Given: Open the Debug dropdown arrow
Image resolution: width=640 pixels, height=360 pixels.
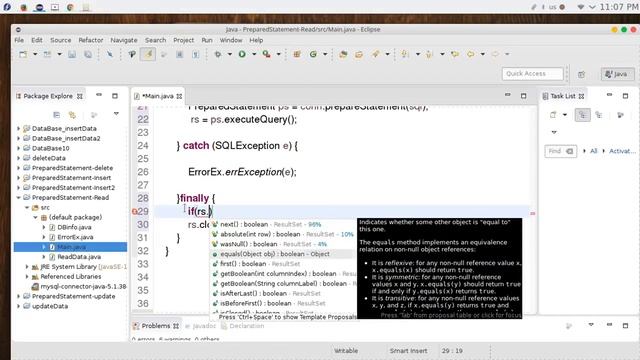Looking at the screenshot, I should tap(229, 54).
